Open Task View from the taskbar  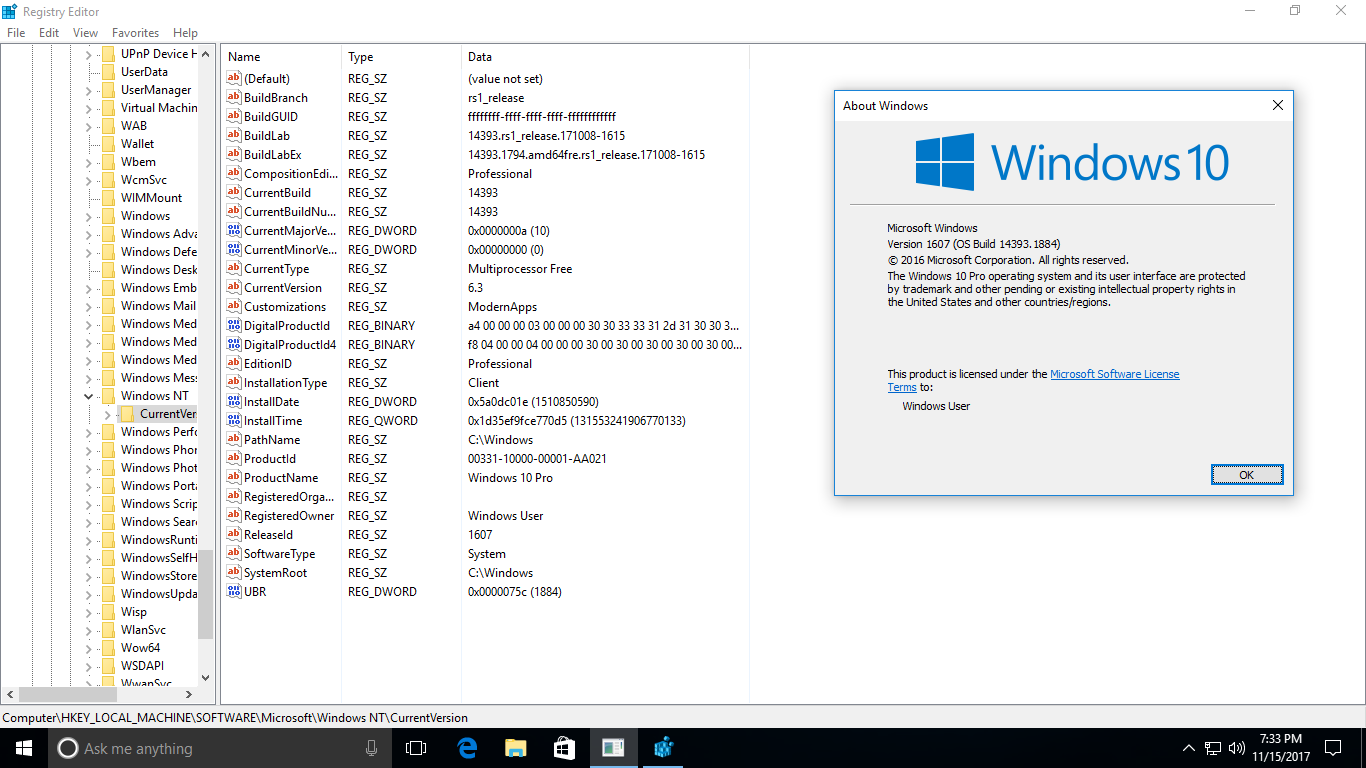(416, 748)
